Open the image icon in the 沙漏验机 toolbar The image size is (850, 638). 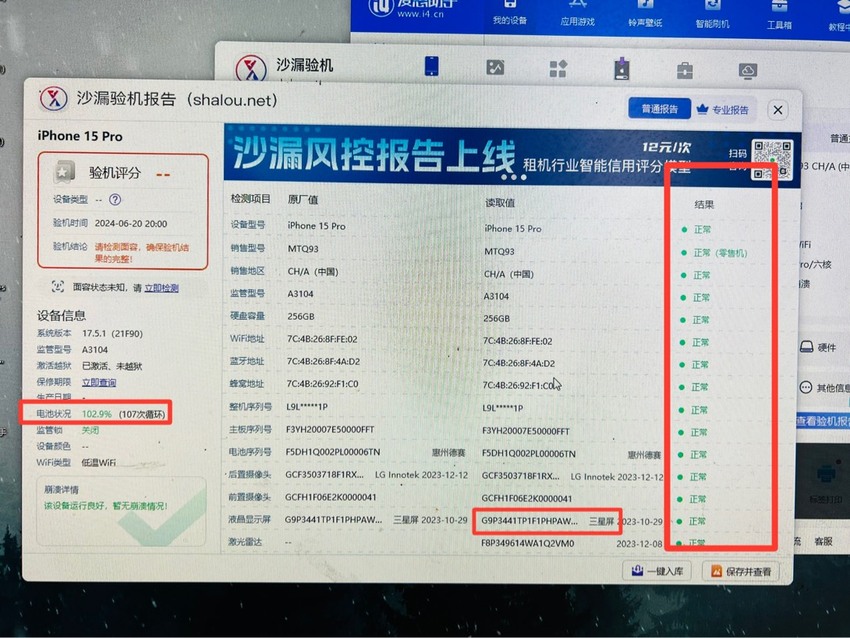[x=495, y=68]
